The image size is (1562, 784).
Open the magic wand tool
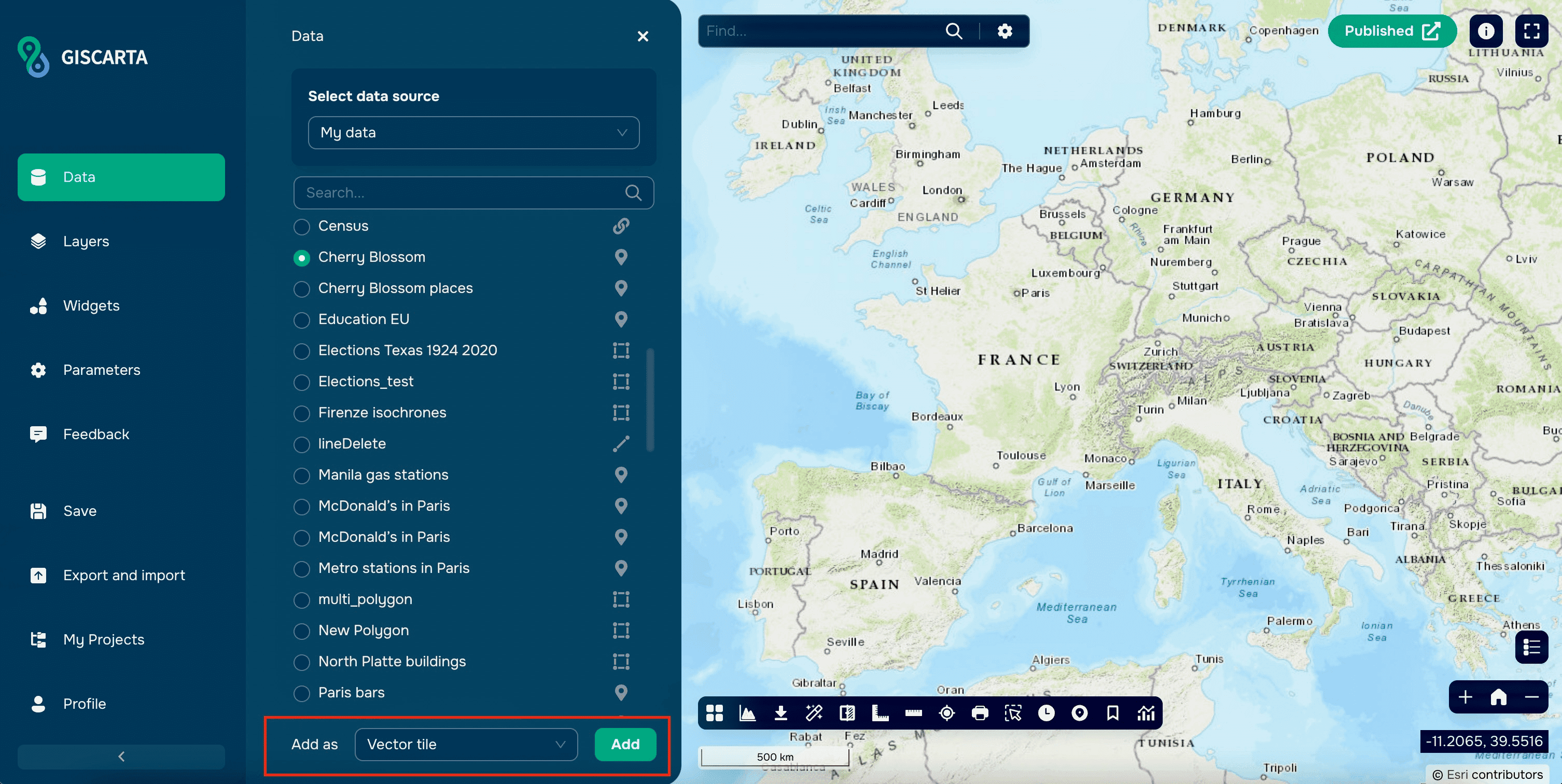(x=814, y=713)
